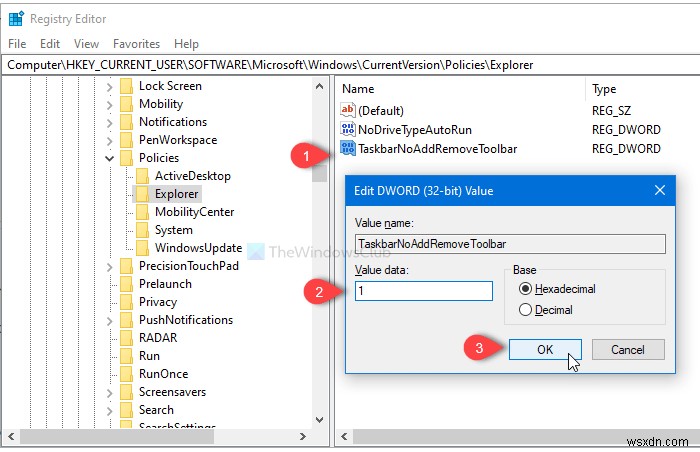The height and width of the screenshot is (452, 700).
Task: Expand the Lock Screen key
Action: click(x=110, y=87)
